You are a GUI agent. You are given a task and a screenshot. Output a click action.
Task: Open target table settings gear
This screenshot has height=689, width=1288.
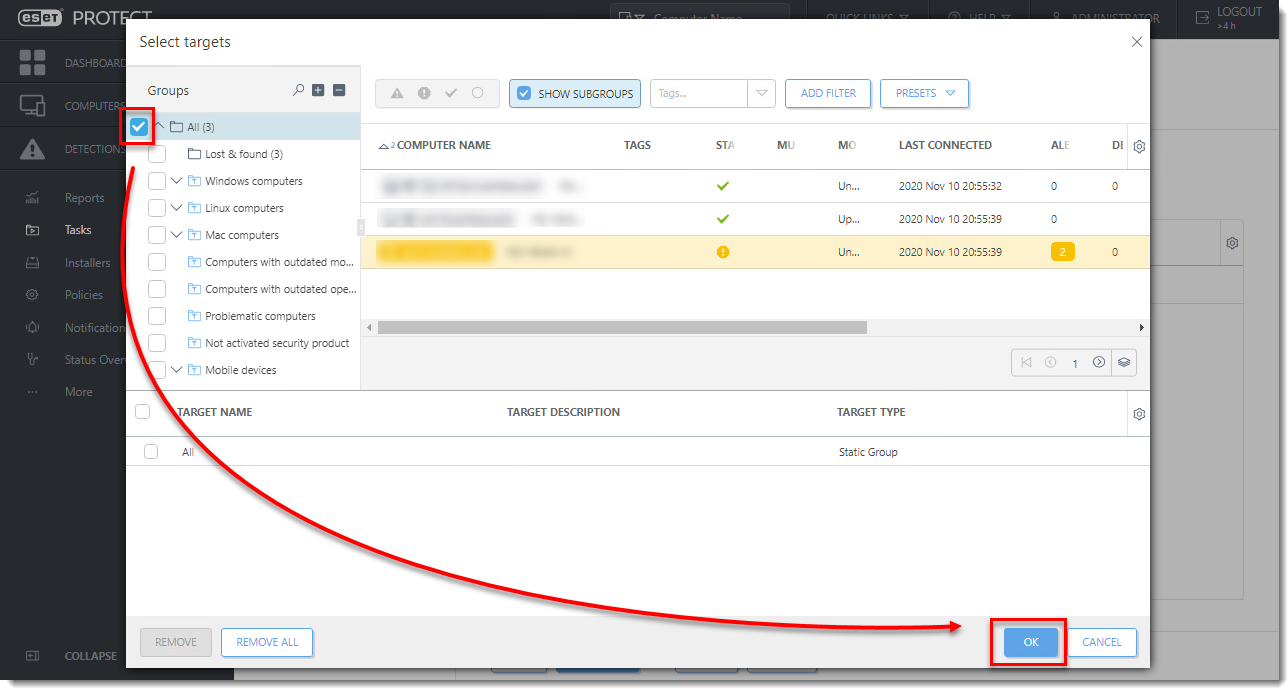point(1139,413)
